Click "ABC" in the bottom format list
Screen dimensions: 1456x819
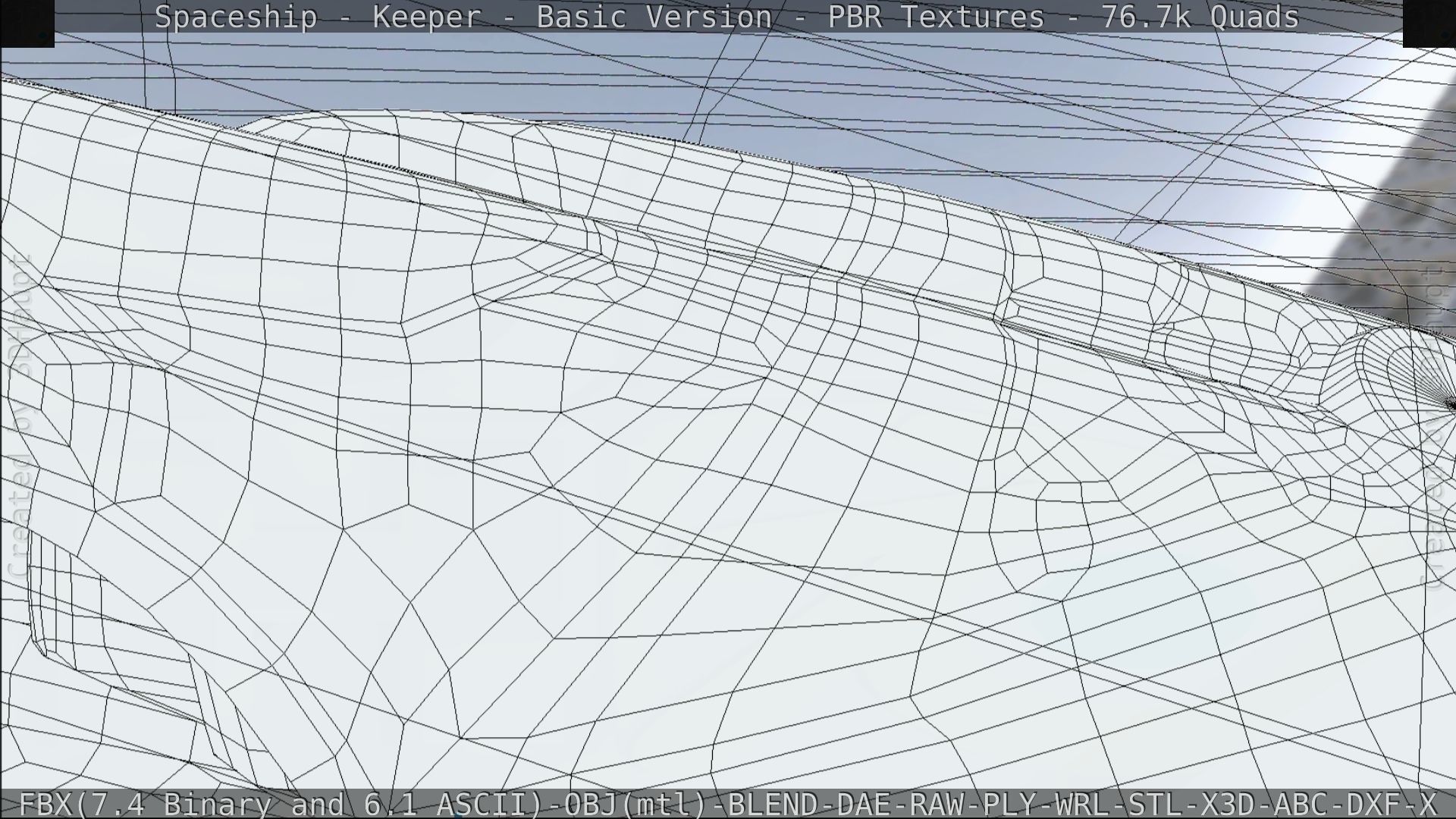click(x=1301, y=804)
